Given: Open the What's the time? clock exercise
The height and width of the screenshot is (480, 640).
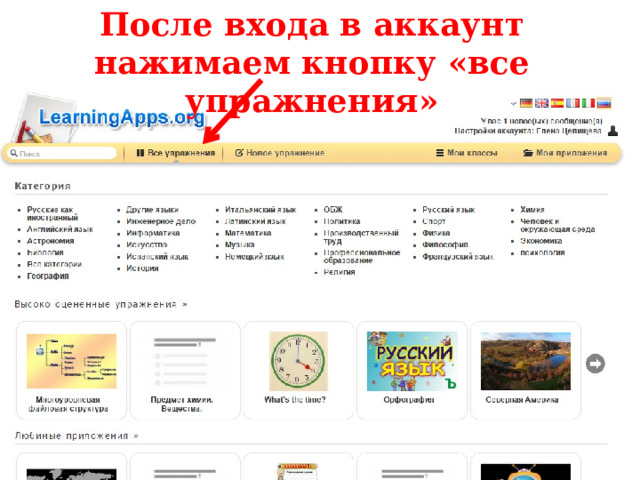Looking at the screenshot, I should pyautogui.click(x=298, y=371).
